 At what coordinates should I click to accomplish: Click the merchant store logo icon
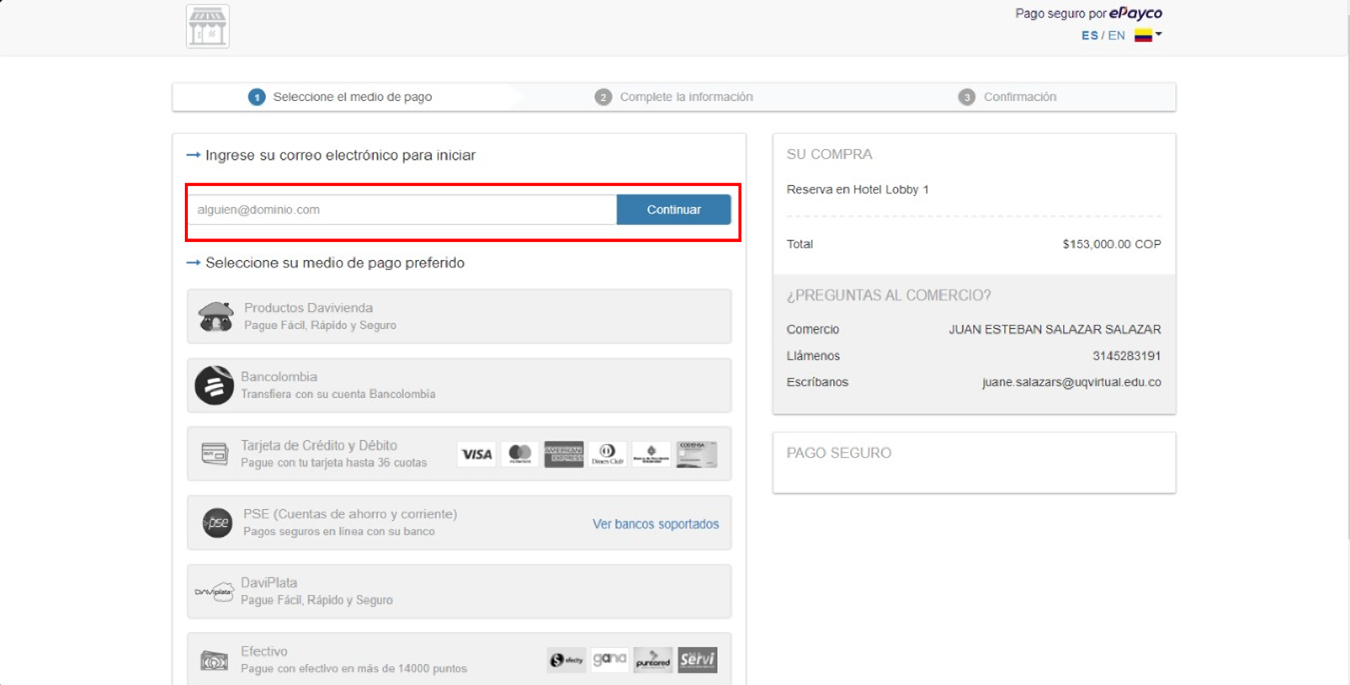(x=208, y=26)
